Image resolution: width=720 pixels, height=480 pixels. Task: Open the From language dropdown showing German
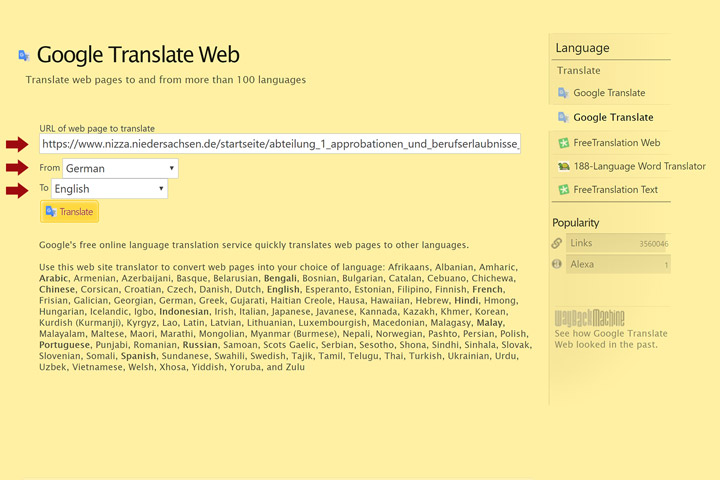pyautogui.click(x=120, y=169)
